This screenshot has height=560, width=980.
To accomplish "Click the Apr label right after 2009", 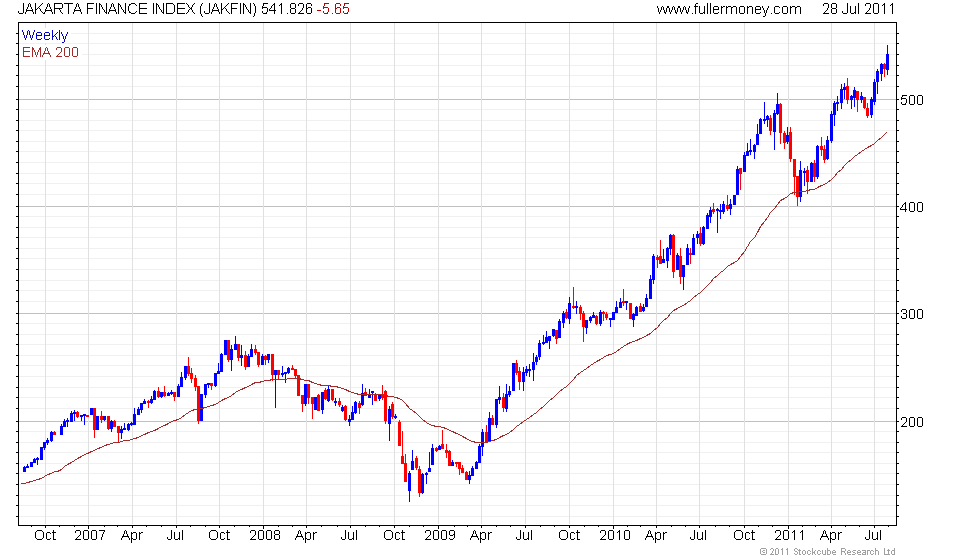I will tap(481, 536).
